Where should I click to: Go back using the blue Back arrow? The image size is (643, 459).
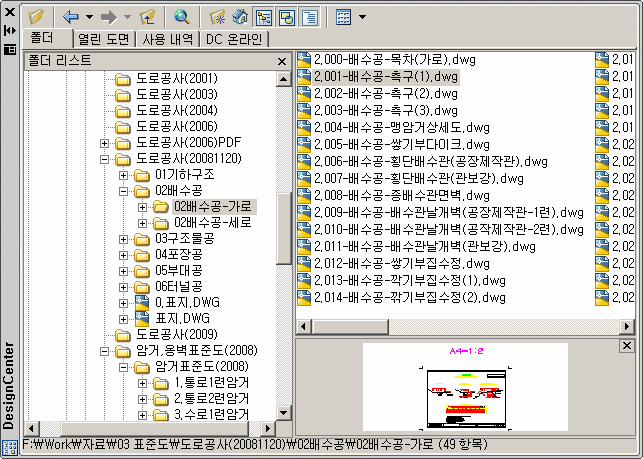[x=71, y=17]
